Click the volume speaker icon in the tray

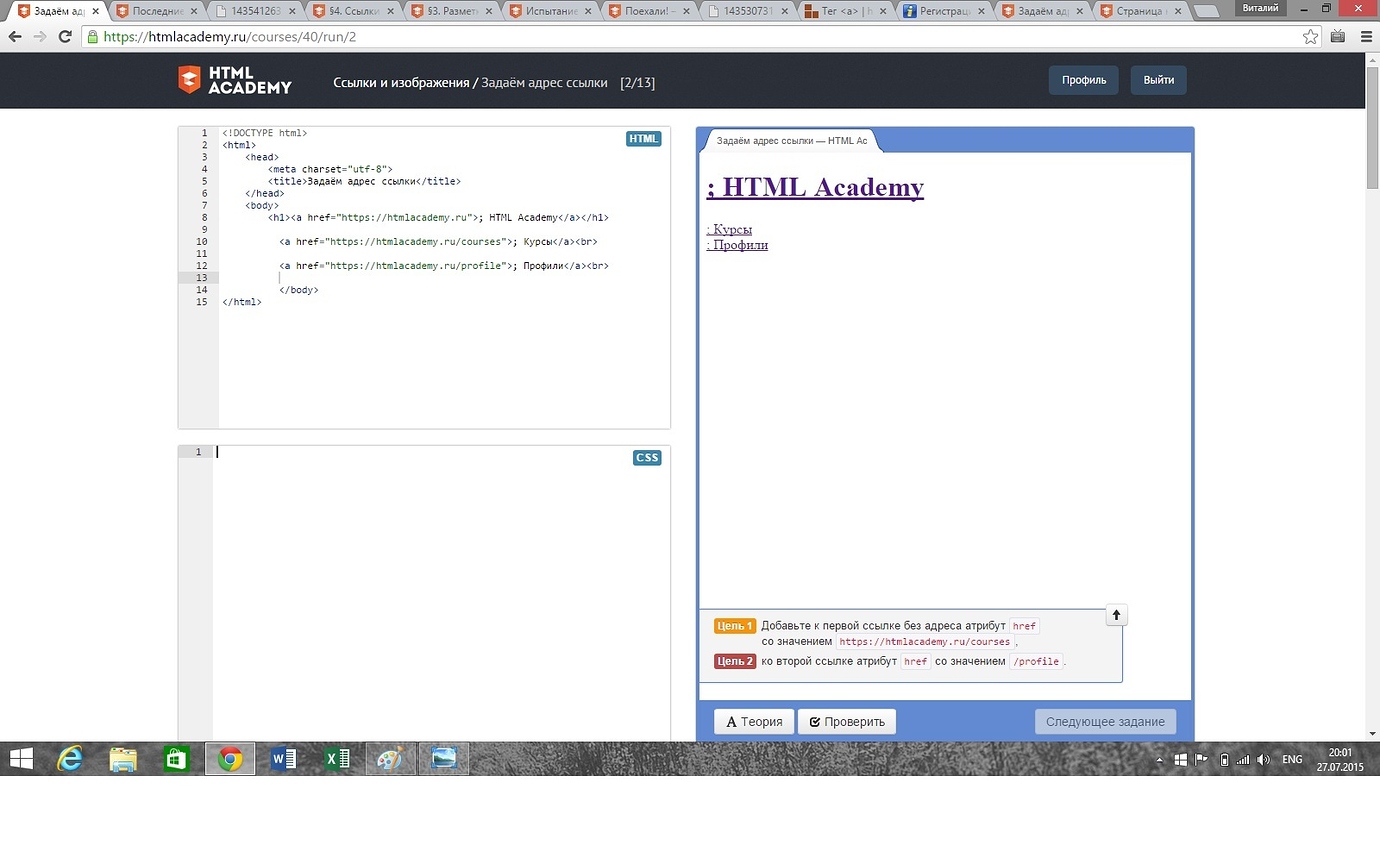point(1263,760)
